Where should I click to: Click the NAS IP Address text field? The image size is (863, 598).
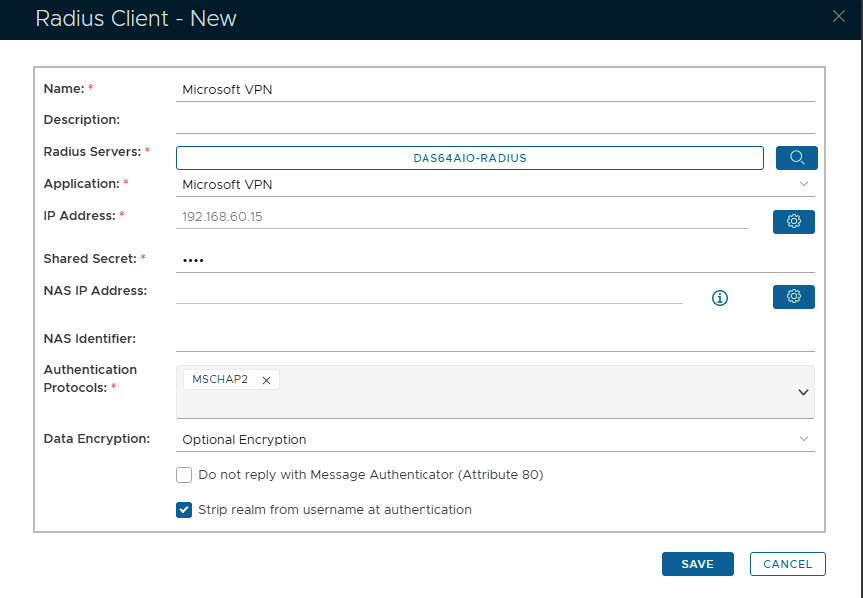[428, 292]
